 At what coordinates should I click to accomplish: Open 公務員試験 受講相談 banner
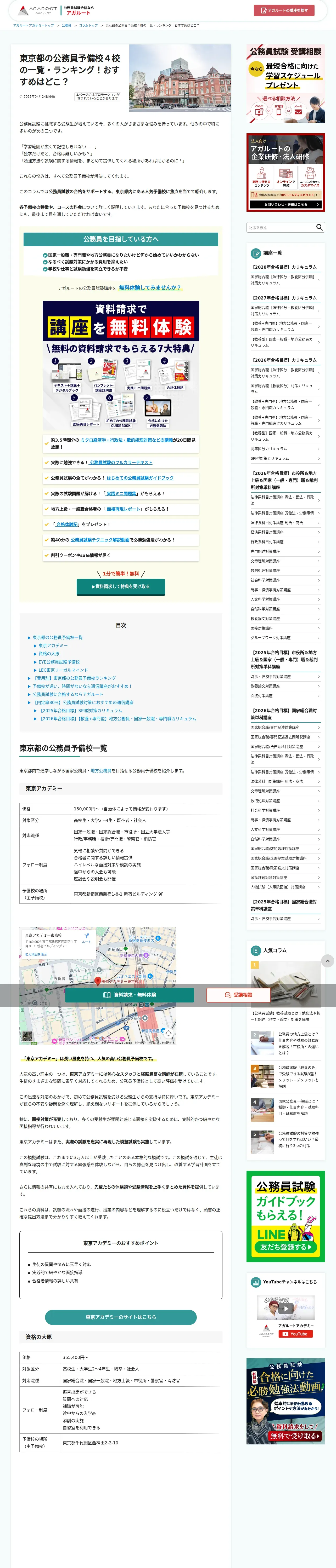[285, 84]
